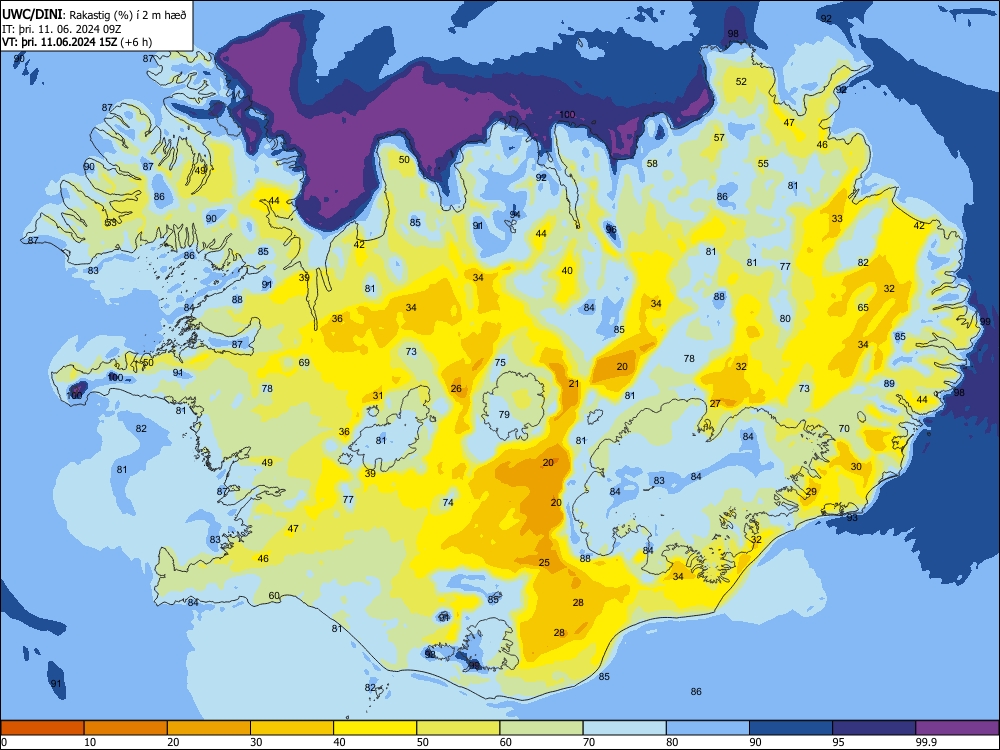This screenshot has width=1000, height=750.
Task: Click the 'IT: þri. 11. 06. 2024 09Z' line
Action: [x=61, y=29]
